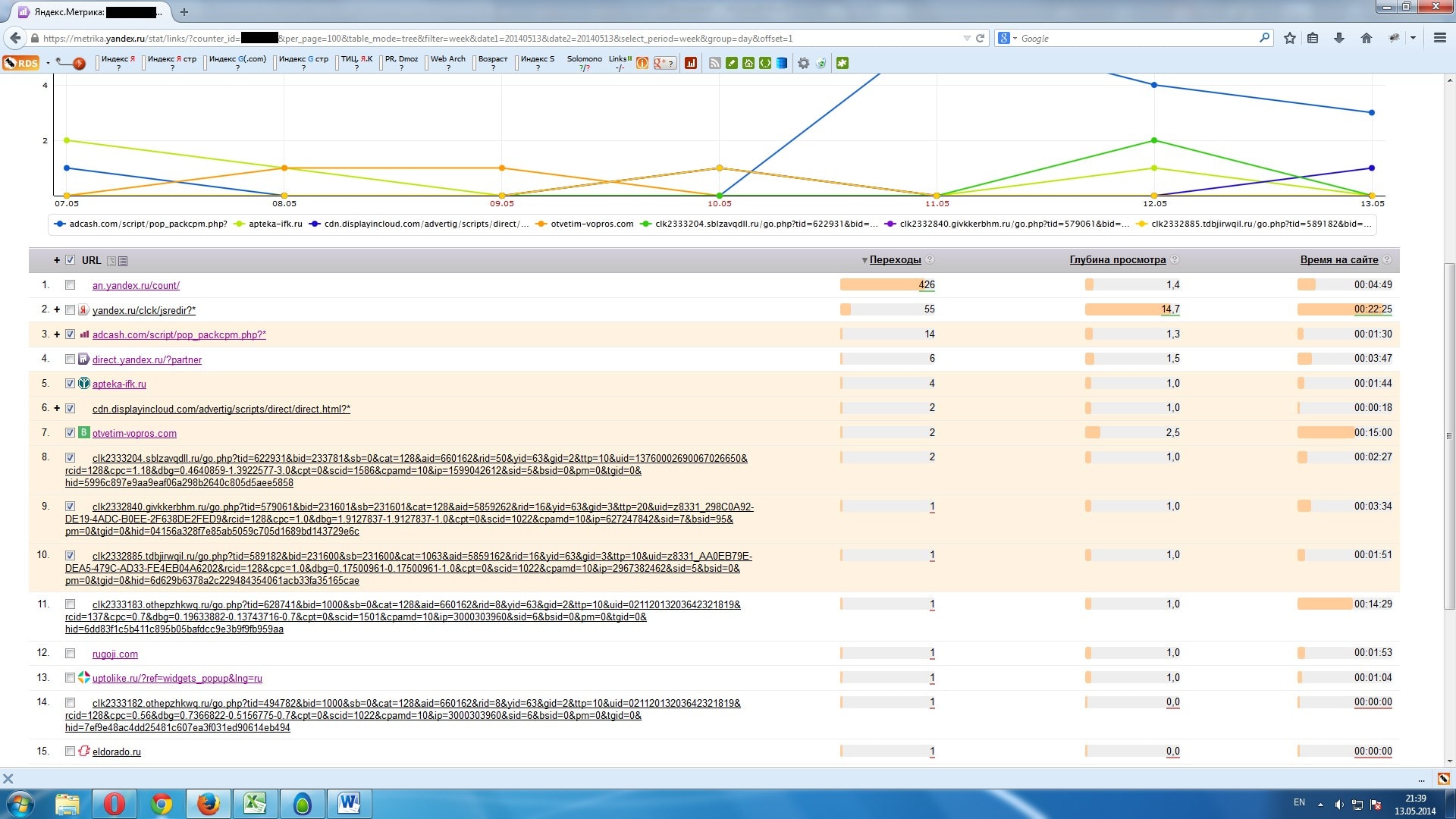Viewport: 1456px width, 819px height.
Task: Click the RDS bar logo button
Action: click(x=21, y=63)
